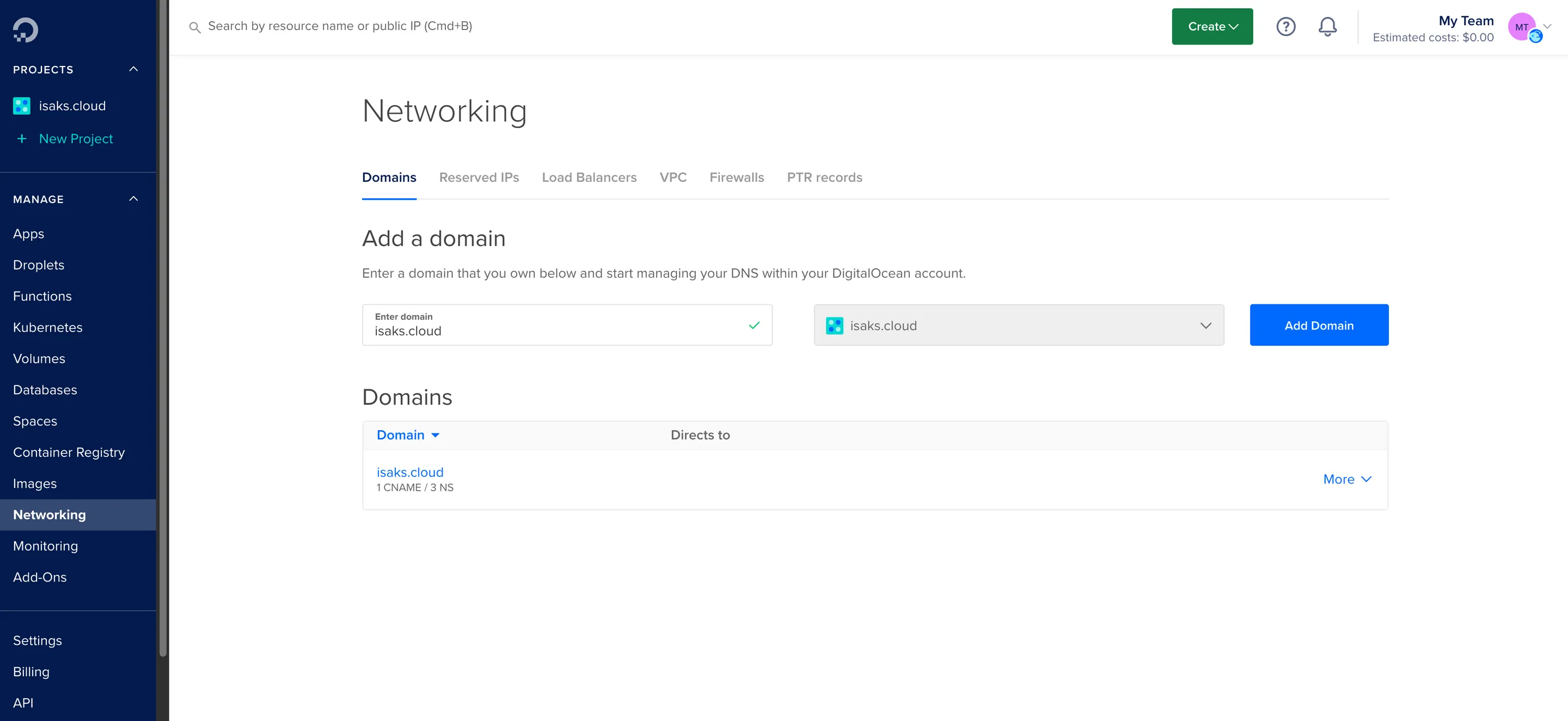Open the Create dropdown button

1212,26
